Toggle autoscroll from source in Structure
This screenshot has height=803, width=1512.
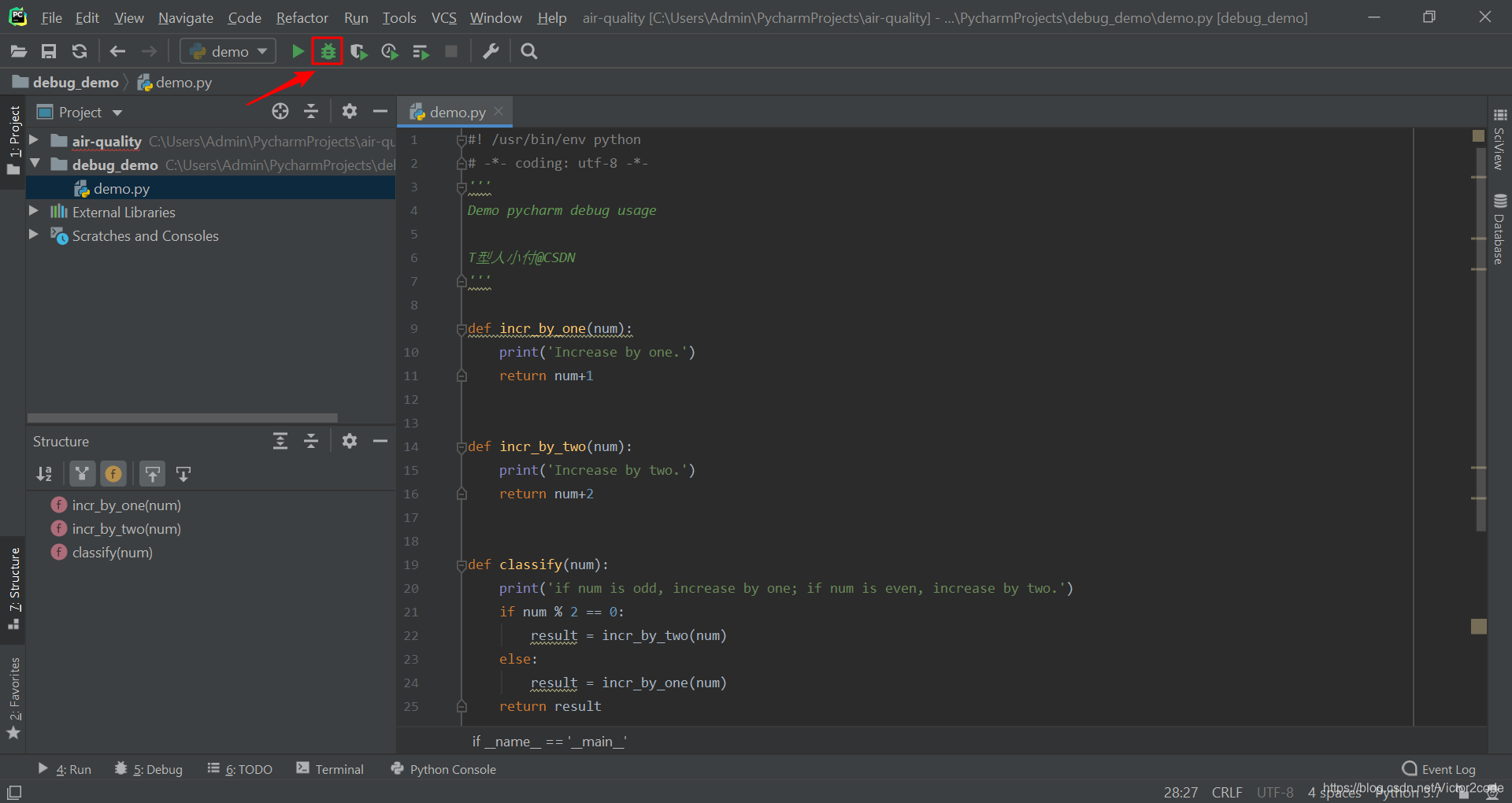(183, 474)
